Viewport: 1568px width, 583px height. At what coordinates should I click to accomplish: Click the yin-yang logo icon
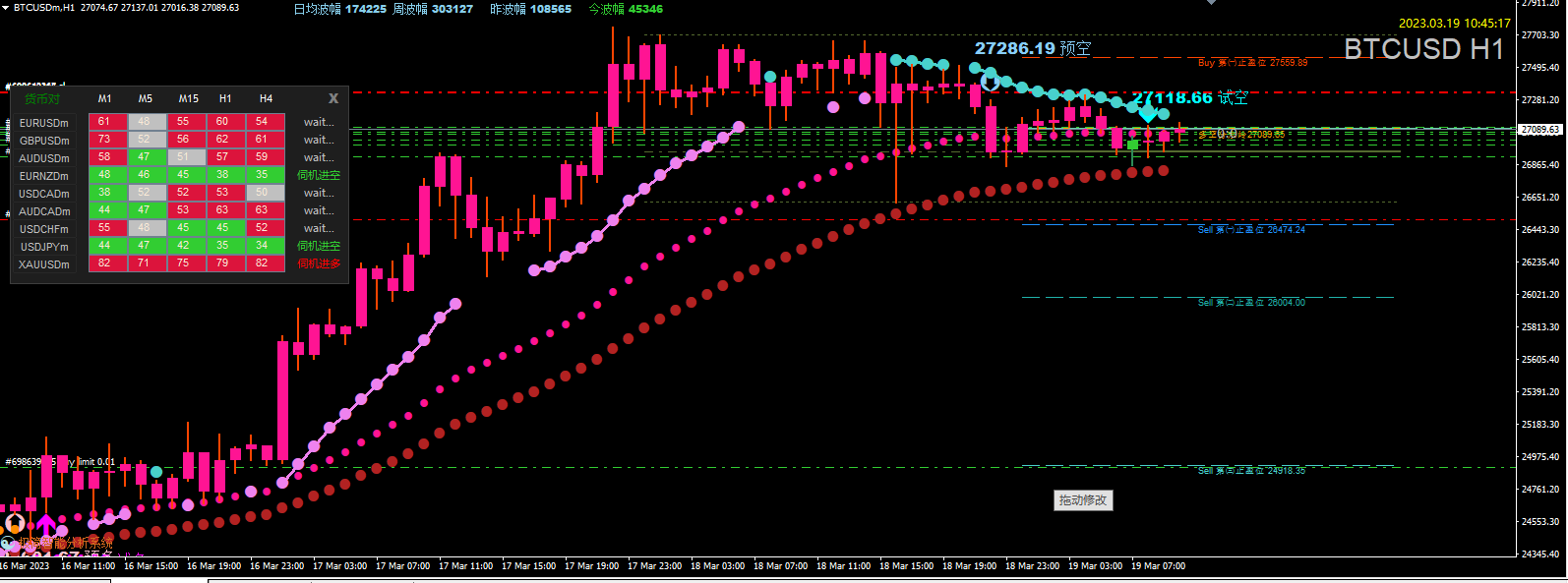(7, 542)
